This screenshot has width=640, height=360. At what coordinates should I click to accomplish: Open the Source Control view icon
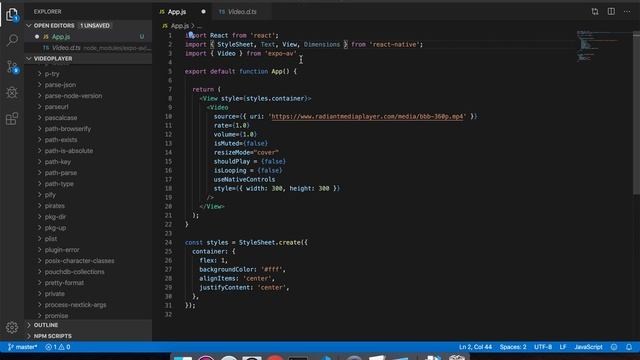click(12, 67)
